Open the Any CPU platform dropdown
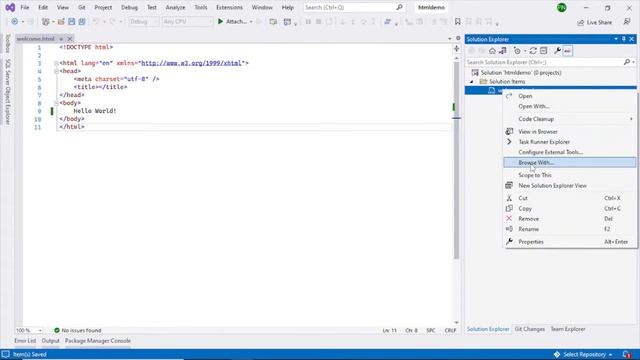The image size is (640, 360). 187,22
